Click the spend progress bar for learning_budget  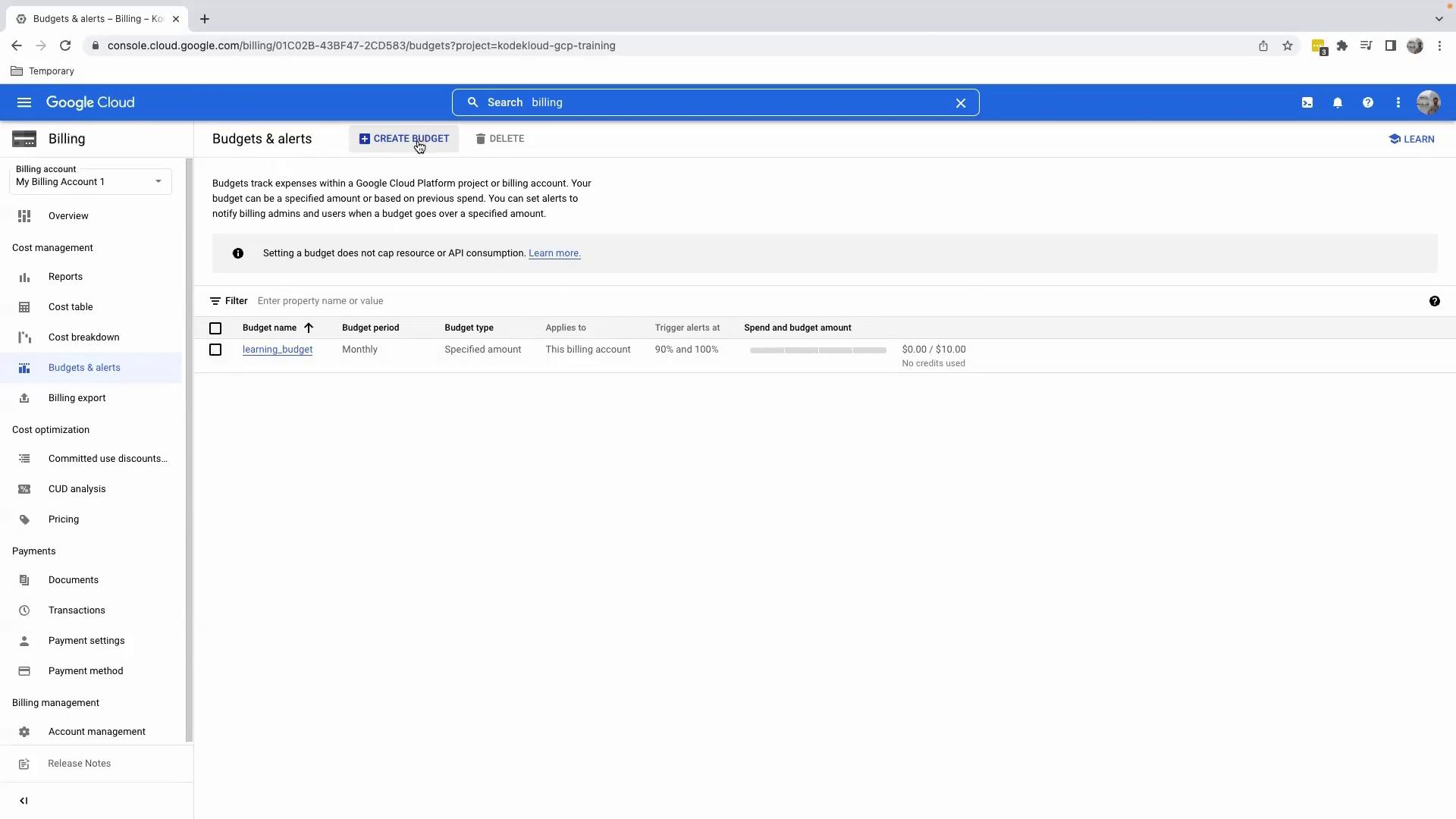tap(817, 350)
